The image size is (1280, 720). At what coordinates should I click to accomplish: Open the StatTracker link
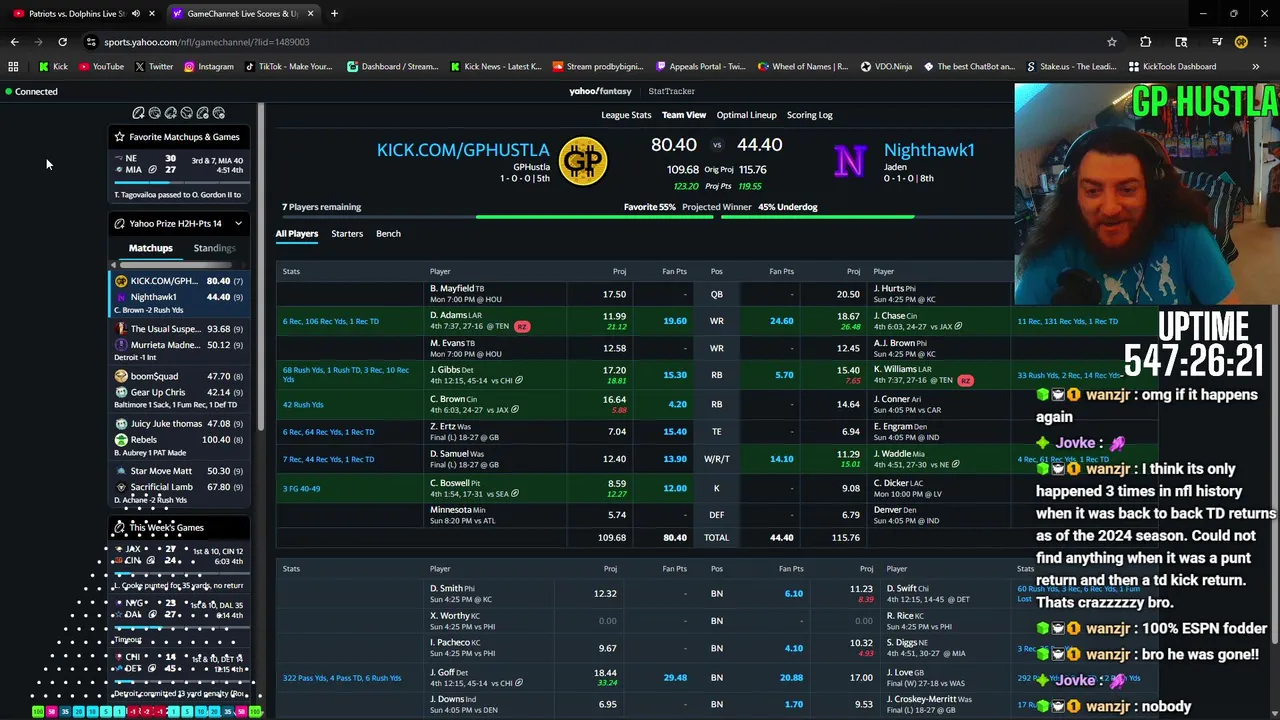tap(671, 91)
